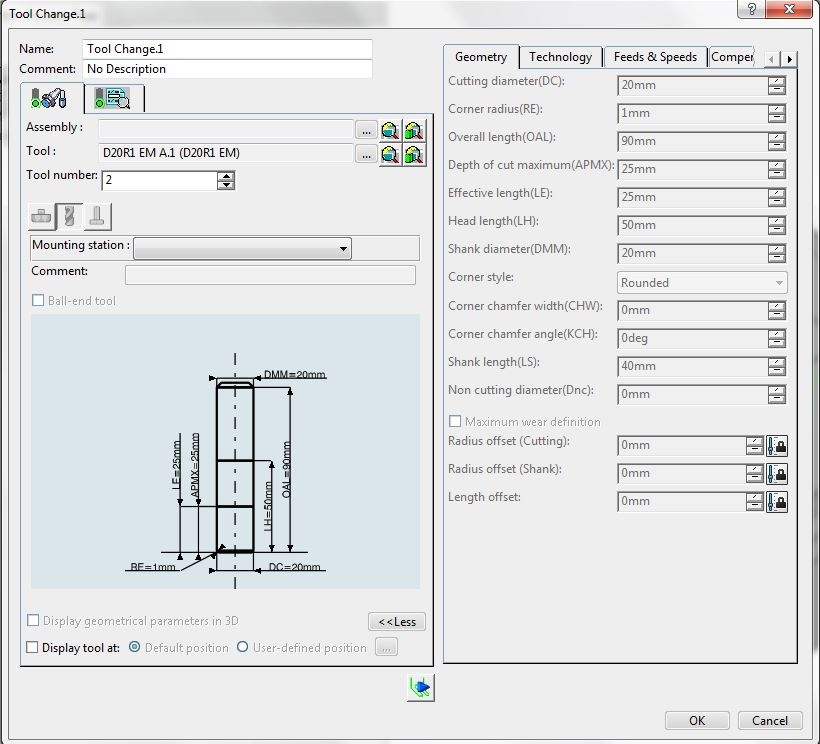Switch to the Technology tab

point(560,57)
